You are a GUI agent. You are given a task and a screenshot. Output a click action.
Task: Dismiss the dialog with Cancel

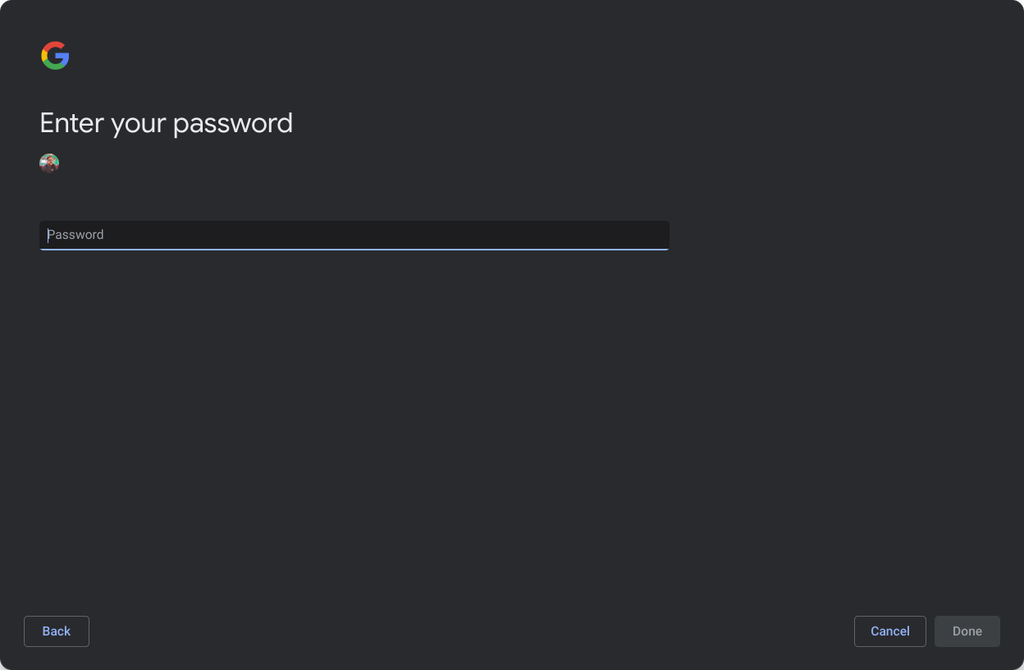click(x=890, y=631)
